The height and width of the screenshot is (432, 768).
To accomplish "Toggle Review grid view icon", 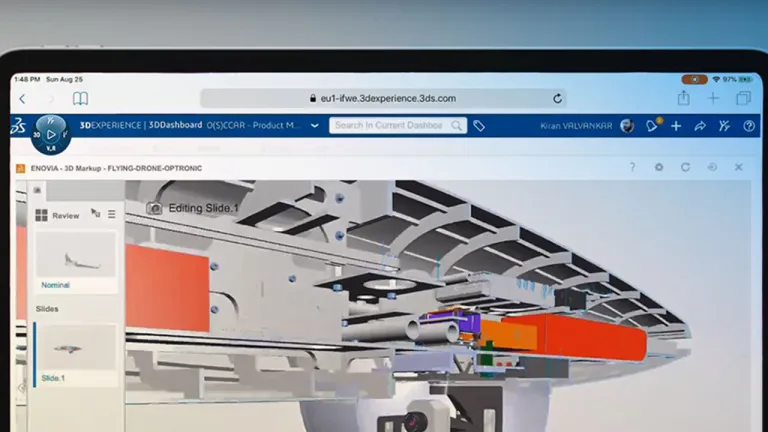I will coord(42,215).
